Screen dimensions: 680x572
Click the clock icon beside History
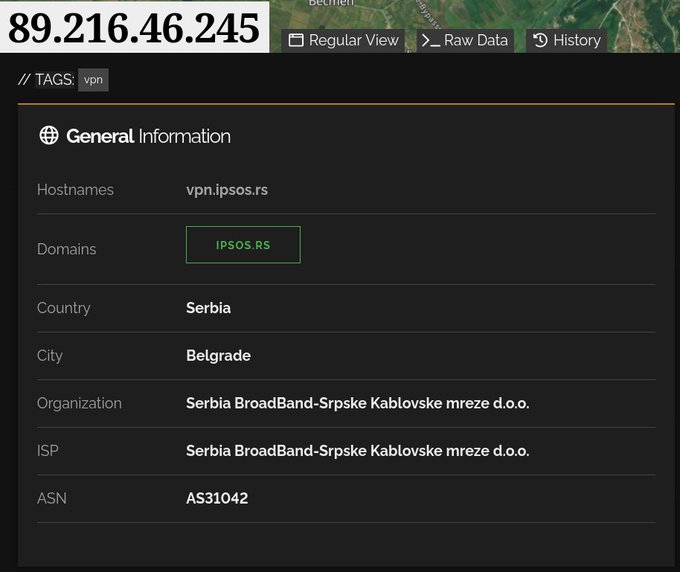pos(540,40)
